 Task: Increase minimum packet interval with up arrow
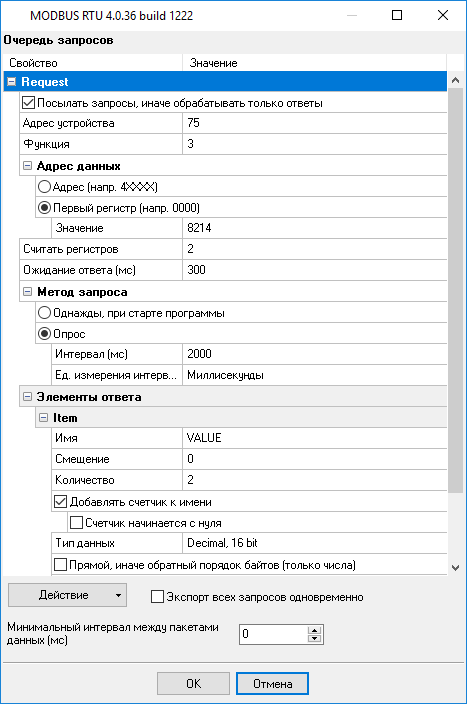tap(315, 629)
